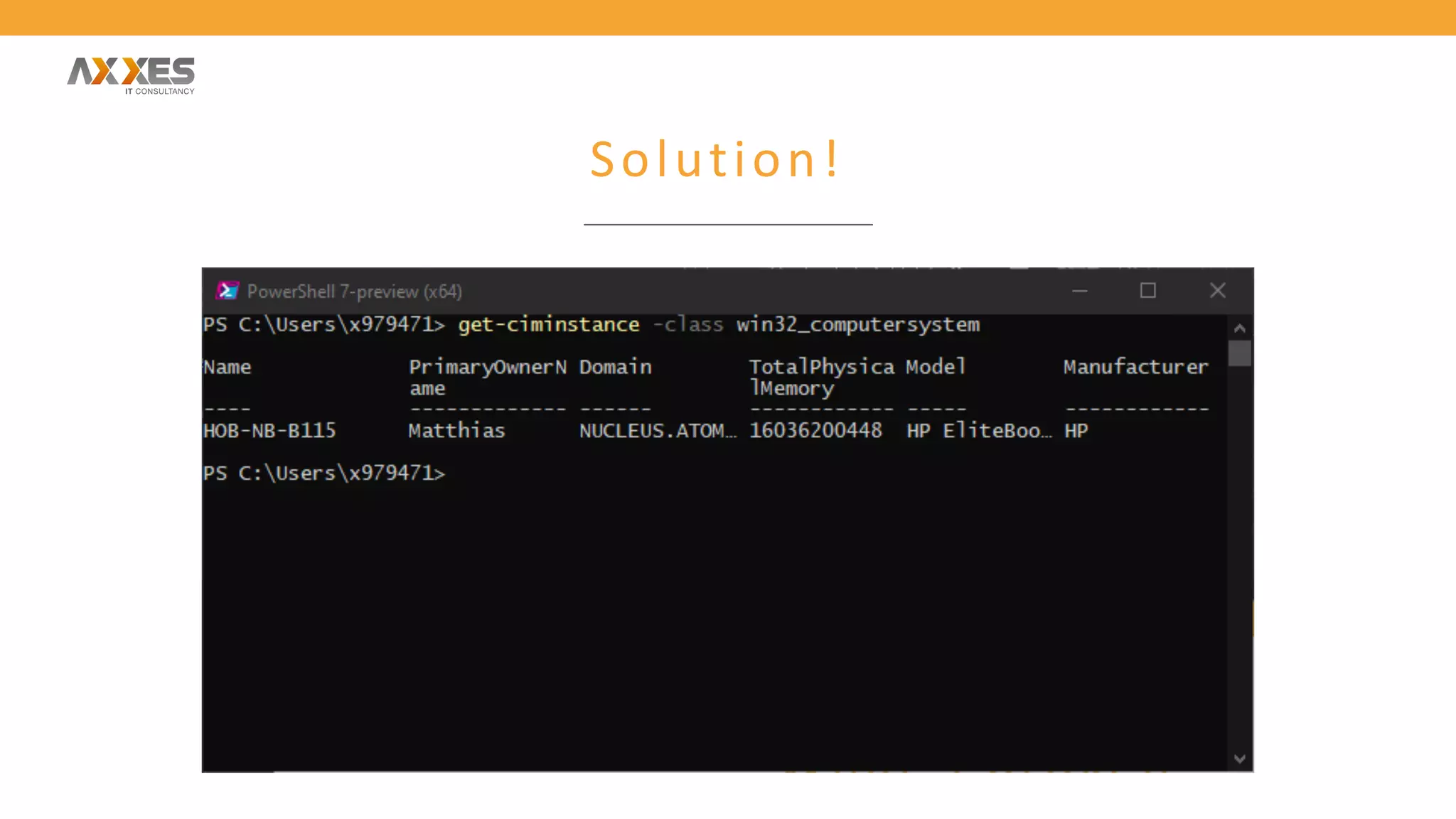Click the Matthias owner name value
The height and width of the screenshot is (819, 1456).
[x=456, y=431]
